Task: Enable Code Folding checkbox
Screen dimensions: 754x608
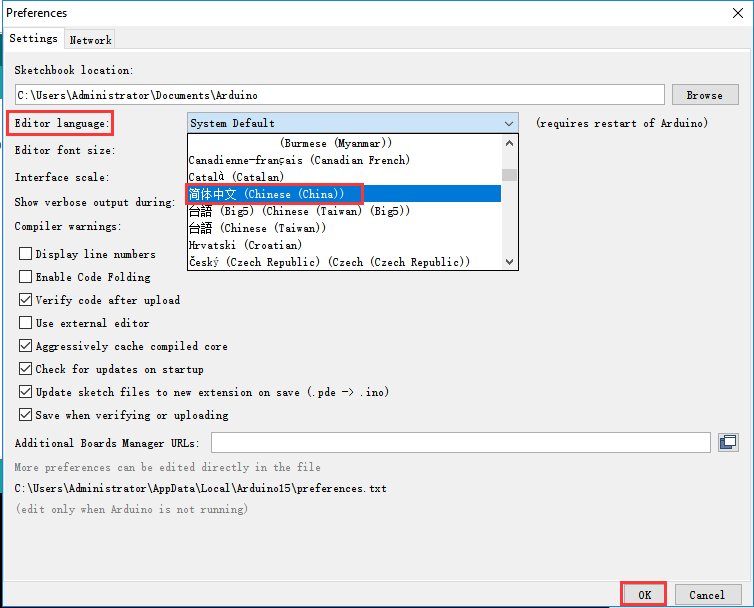Action: [25, 277]
